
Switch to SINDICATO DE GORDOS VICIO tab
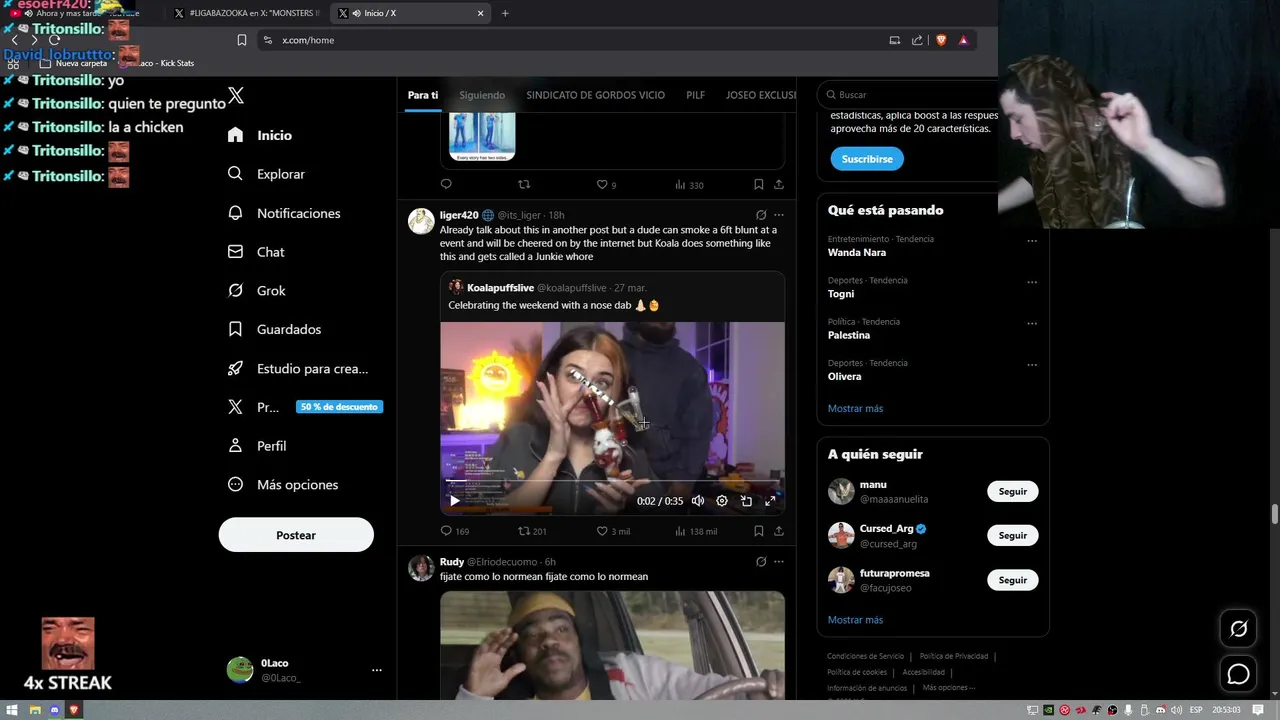coord(595,95)
